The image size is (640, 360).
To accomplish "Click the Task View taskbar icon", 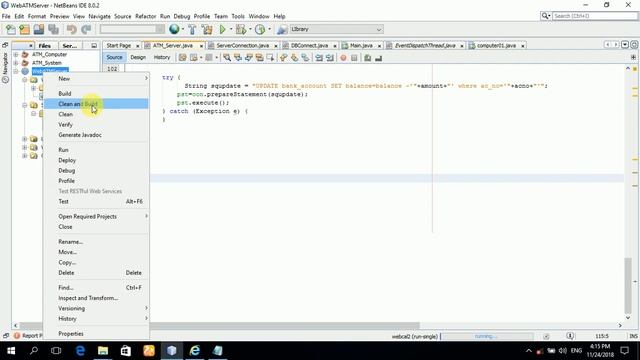I will pyautogui.click(x=56, y=351).
